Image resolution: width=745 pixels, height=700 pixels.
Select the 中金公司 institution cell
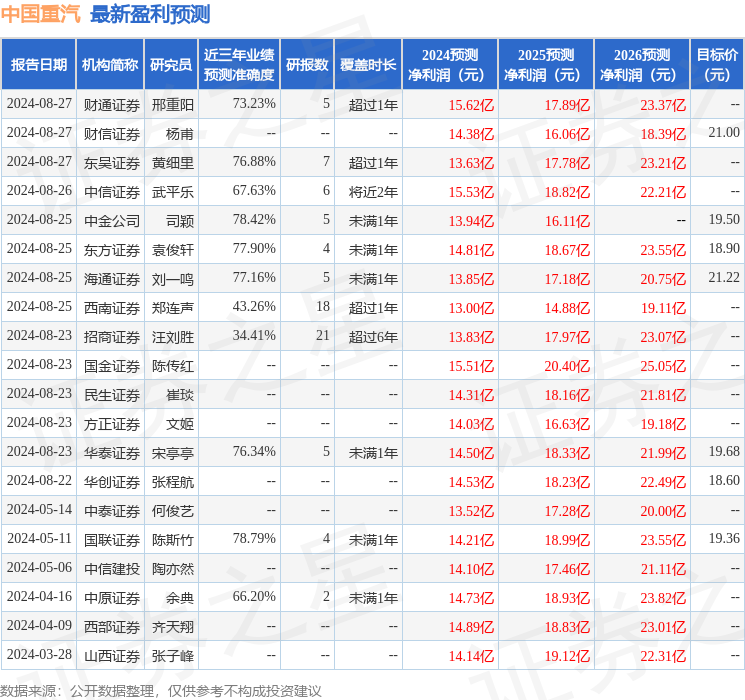112,221
